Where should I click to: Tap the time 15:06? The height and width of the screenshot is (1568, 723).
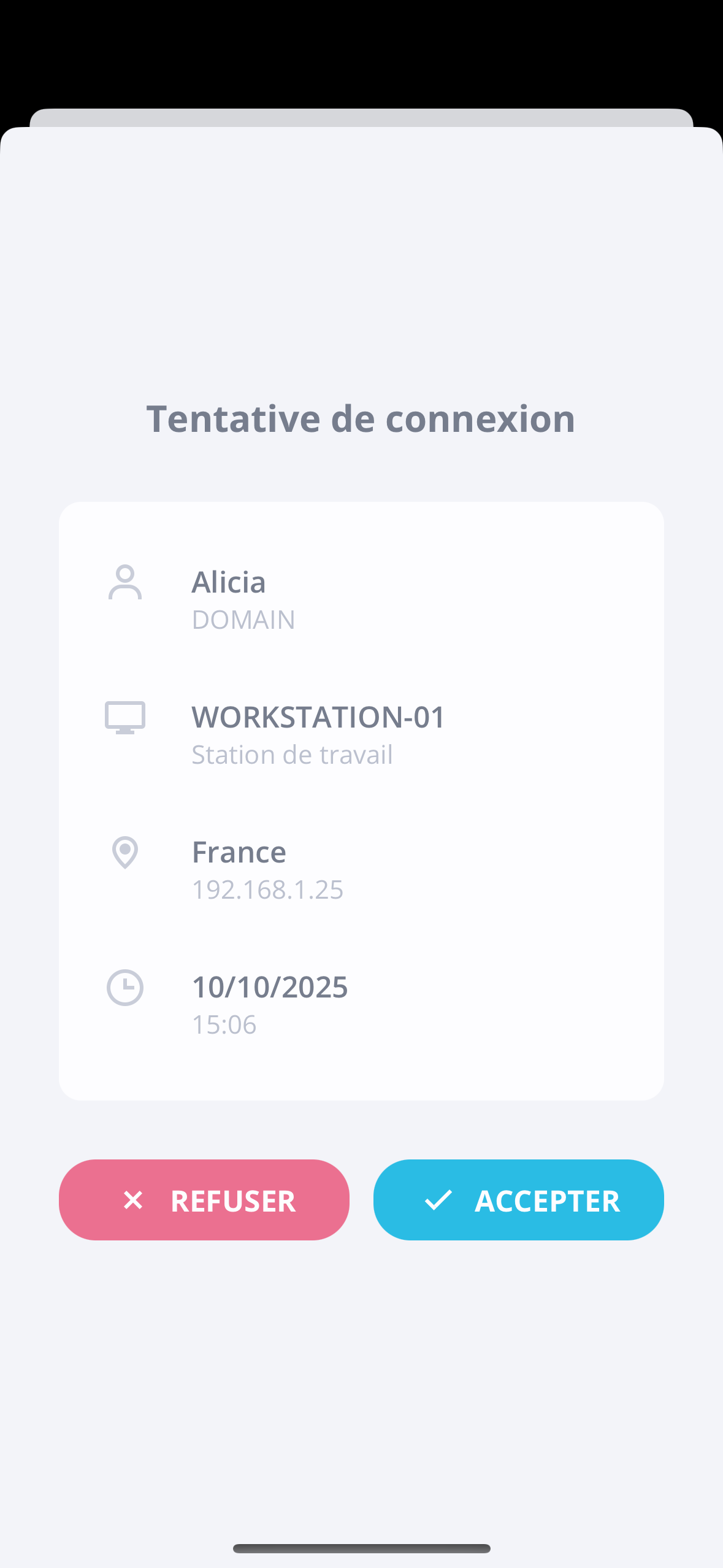tap(224, 1024)
